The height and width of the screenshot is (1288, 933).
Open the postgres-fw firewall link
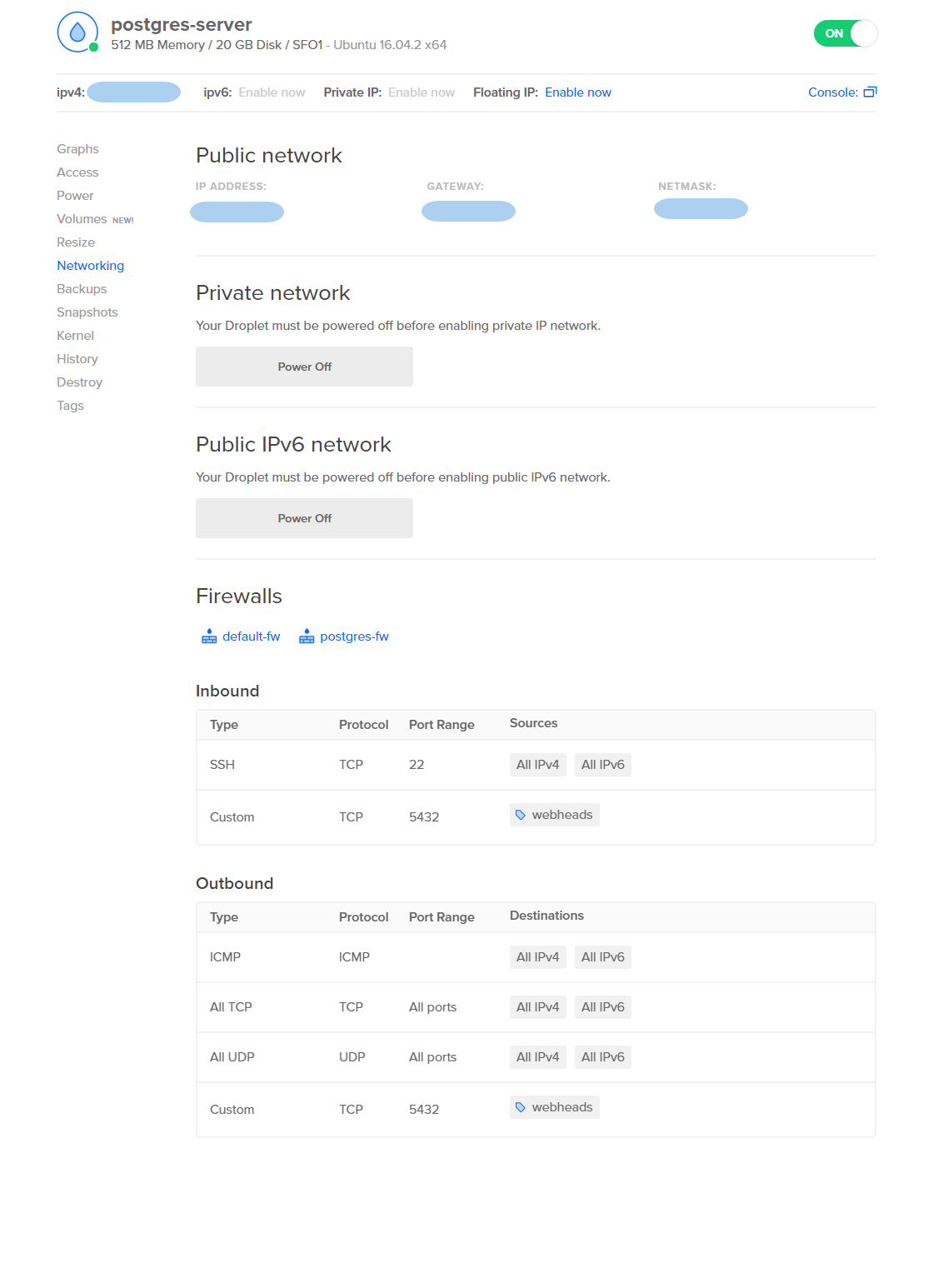point(354,637)
